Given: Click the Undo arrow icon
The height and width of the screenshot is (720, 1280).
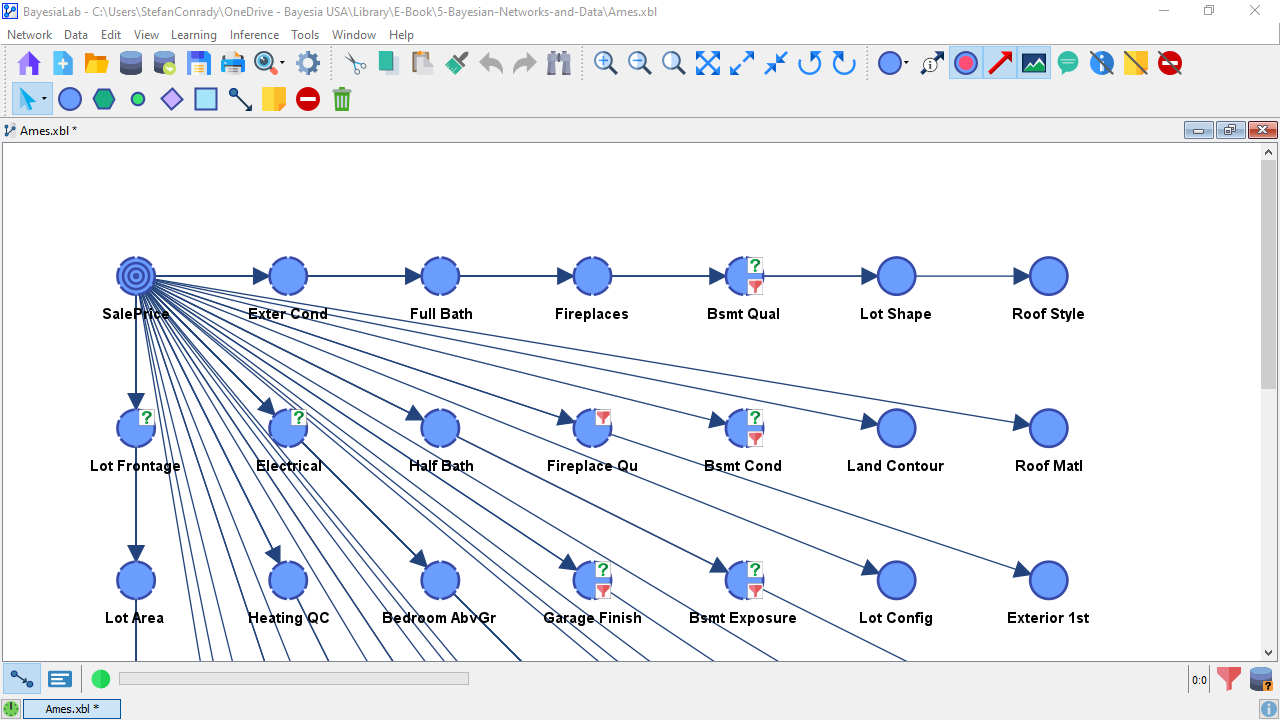Looking at the screenshot, I should point(491,64).
